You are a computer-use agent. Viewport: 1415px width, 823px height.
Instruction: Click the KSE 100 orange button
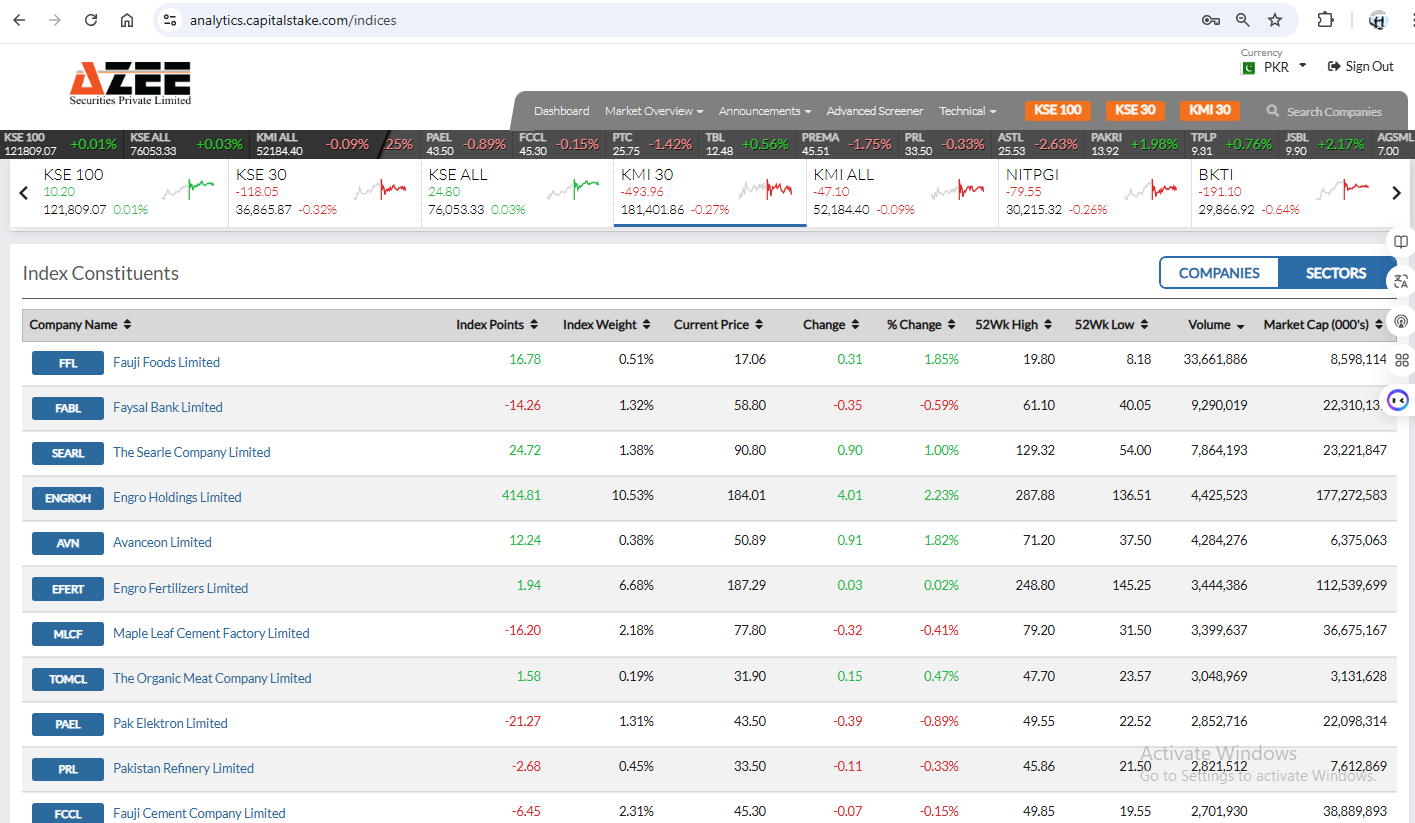coord(1058,110)
